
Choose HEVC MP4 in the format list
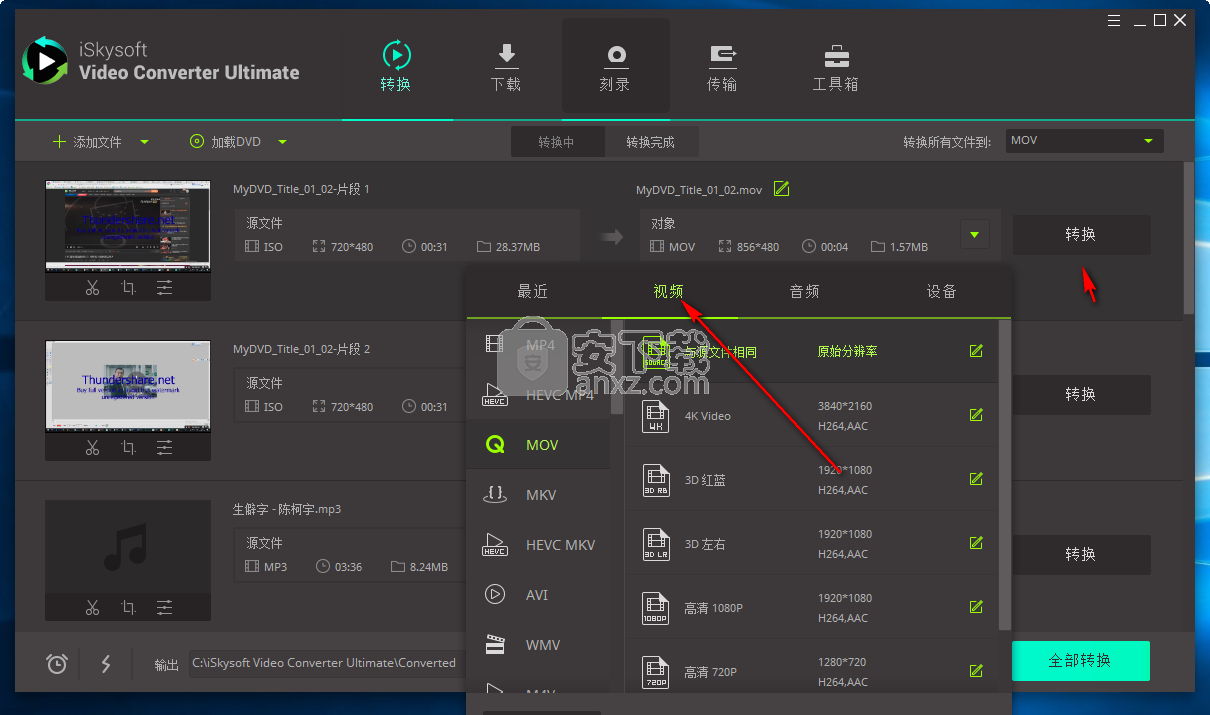(538, 395)
